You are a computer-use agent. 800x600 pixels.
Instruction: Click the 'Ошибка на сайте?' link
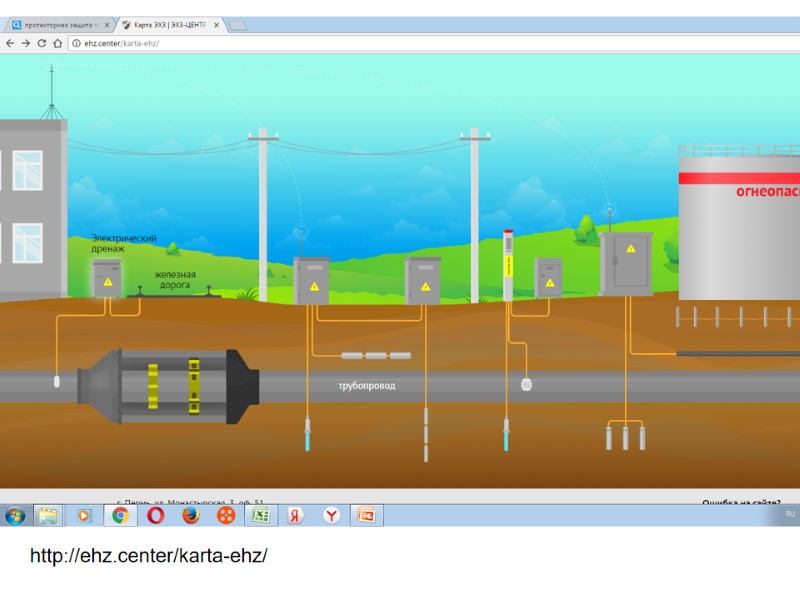click(x=741, y=502)
